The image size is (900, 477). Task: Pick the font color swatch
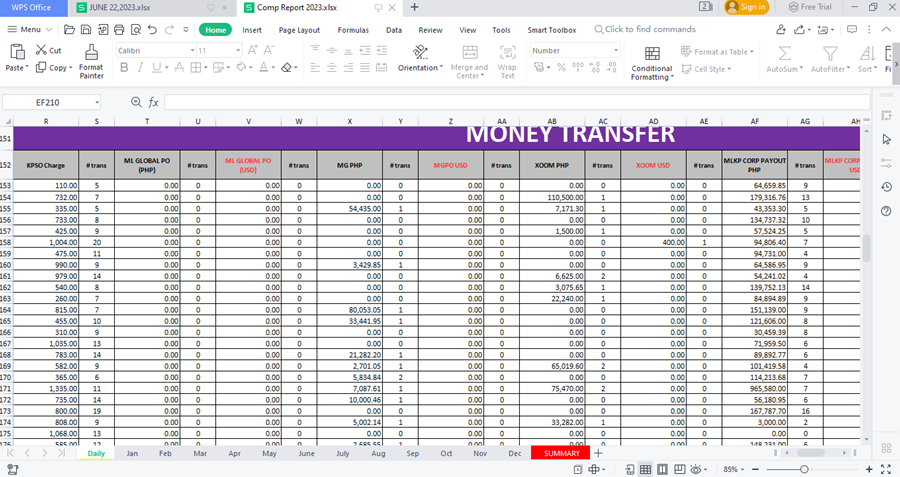(263, 68)
